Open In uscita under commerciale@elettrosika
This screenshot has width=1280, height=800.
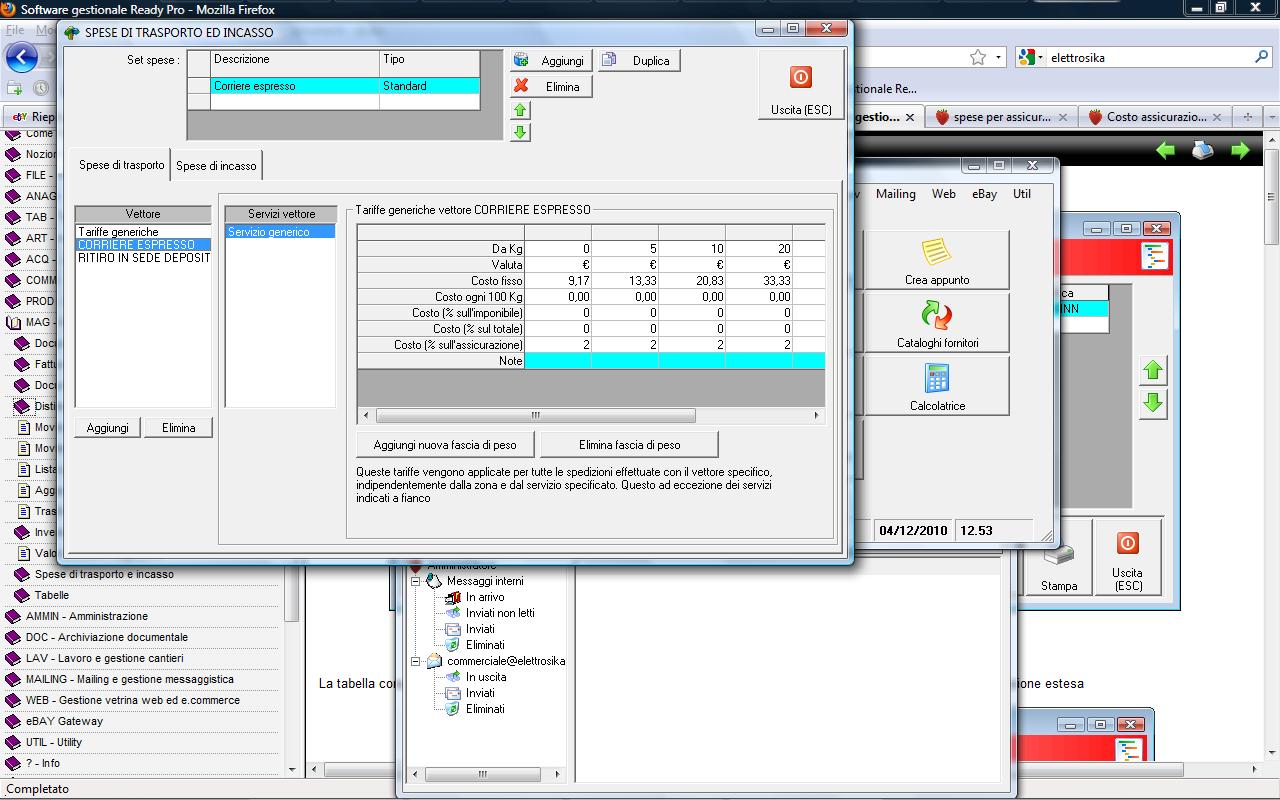point(485,677)
